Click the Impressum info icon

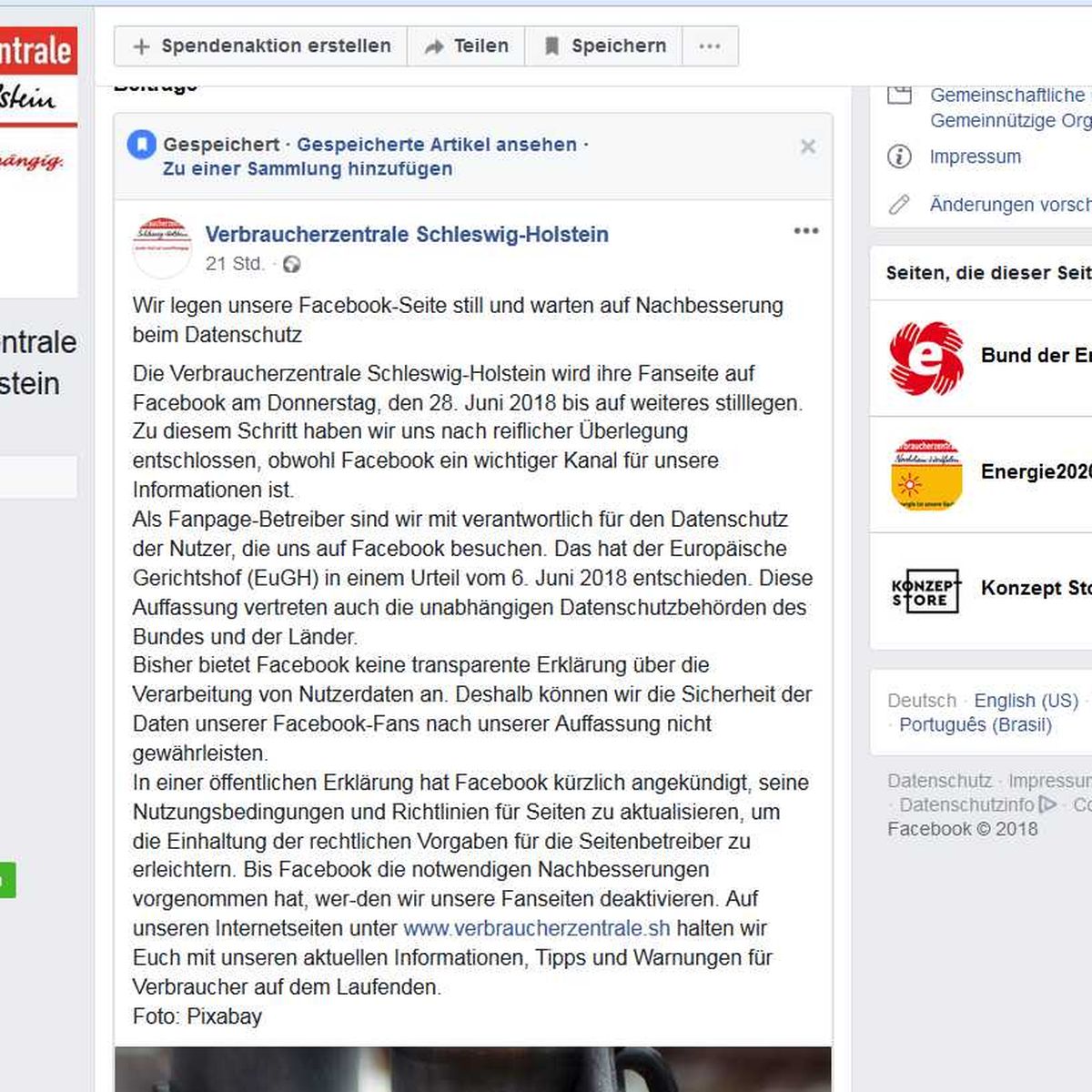click(x=899, y=157)
